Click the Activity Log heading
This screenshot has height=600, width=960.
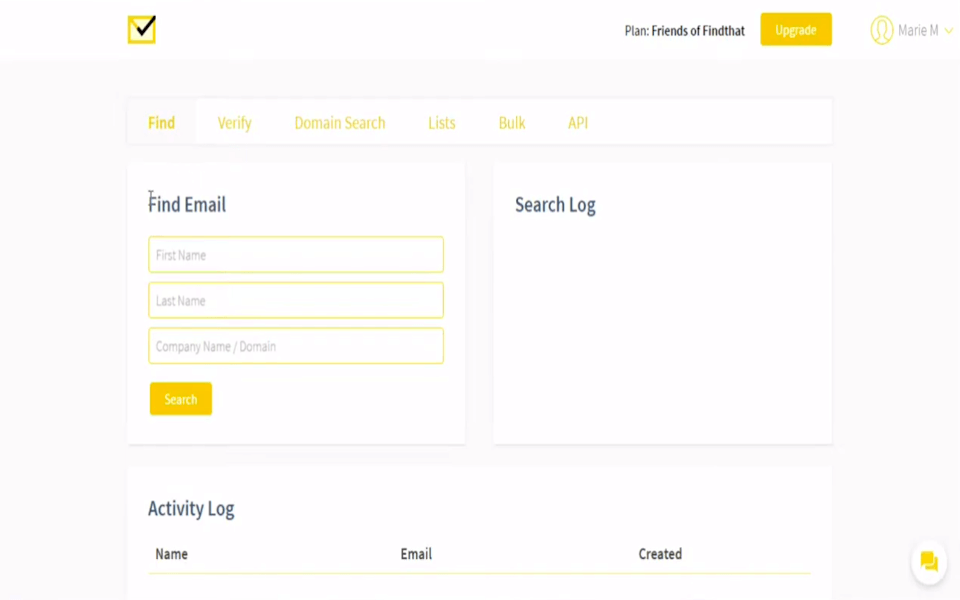point(191,508)
